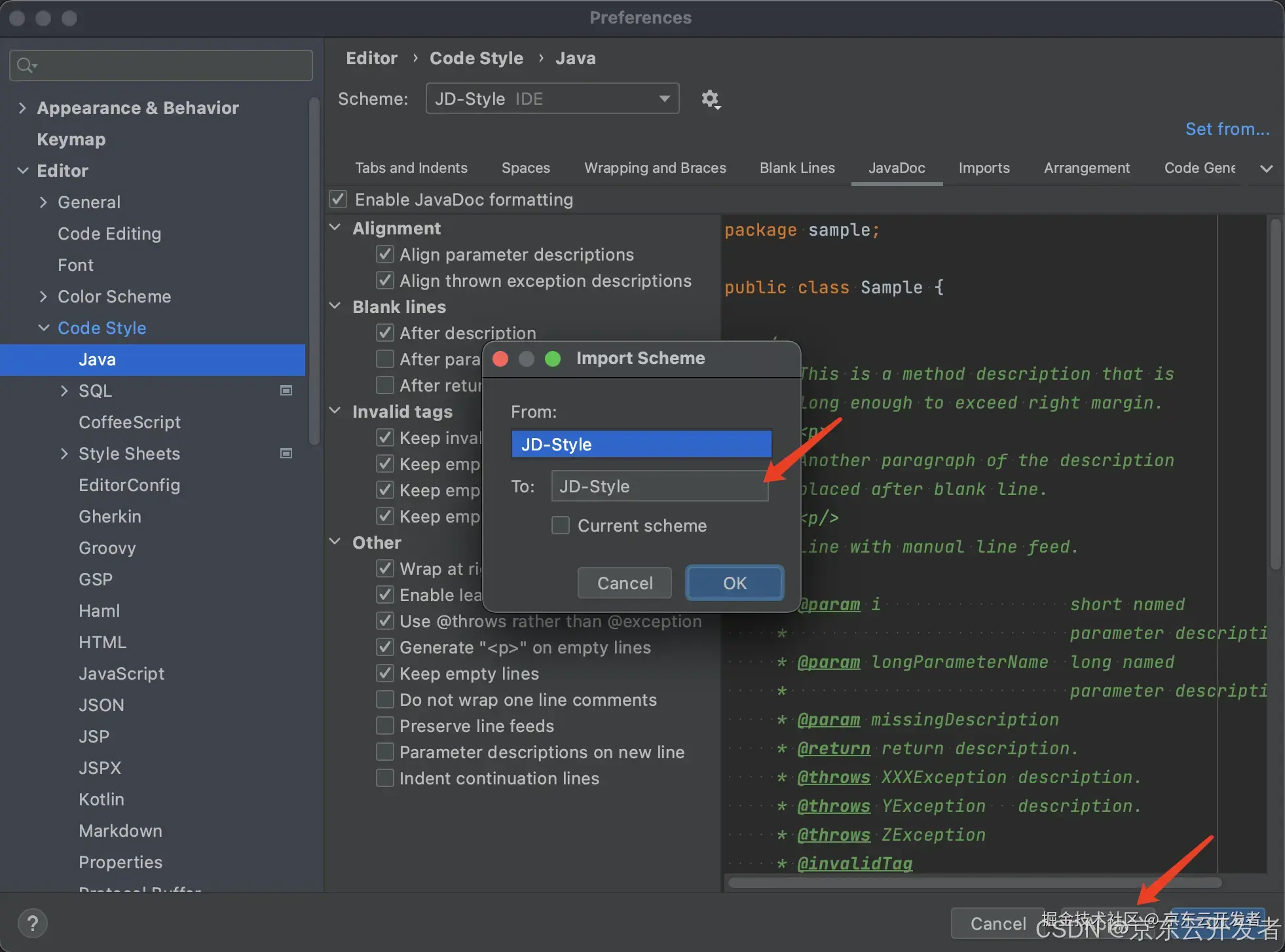Image resolution: width=1285 pixels, height=952 pixels.
Task: Click the help question mark icon
Action: click(32, 924)
